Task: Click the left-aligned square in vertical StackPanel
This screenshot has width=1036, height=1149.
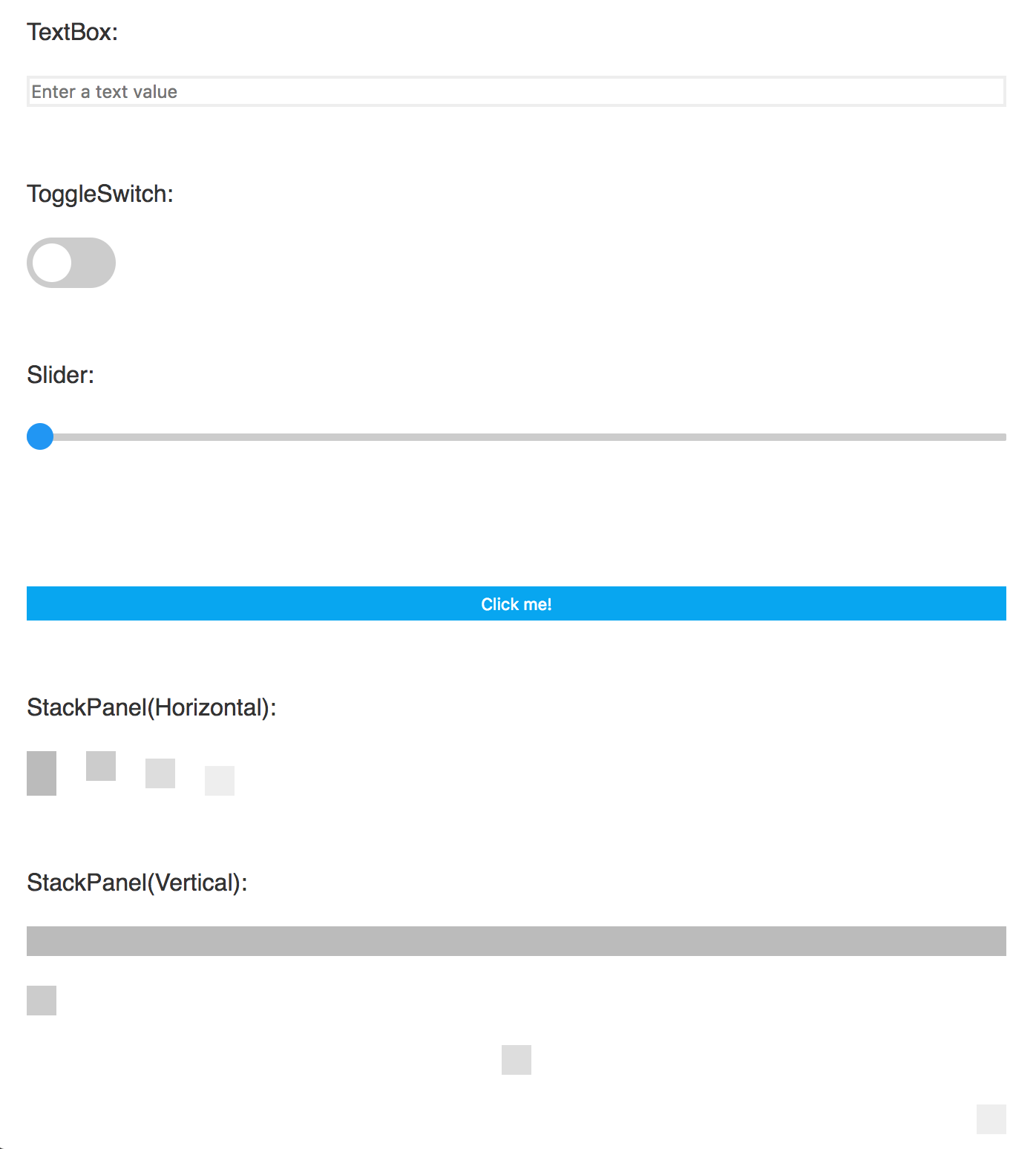Action: coord(42,1001)
